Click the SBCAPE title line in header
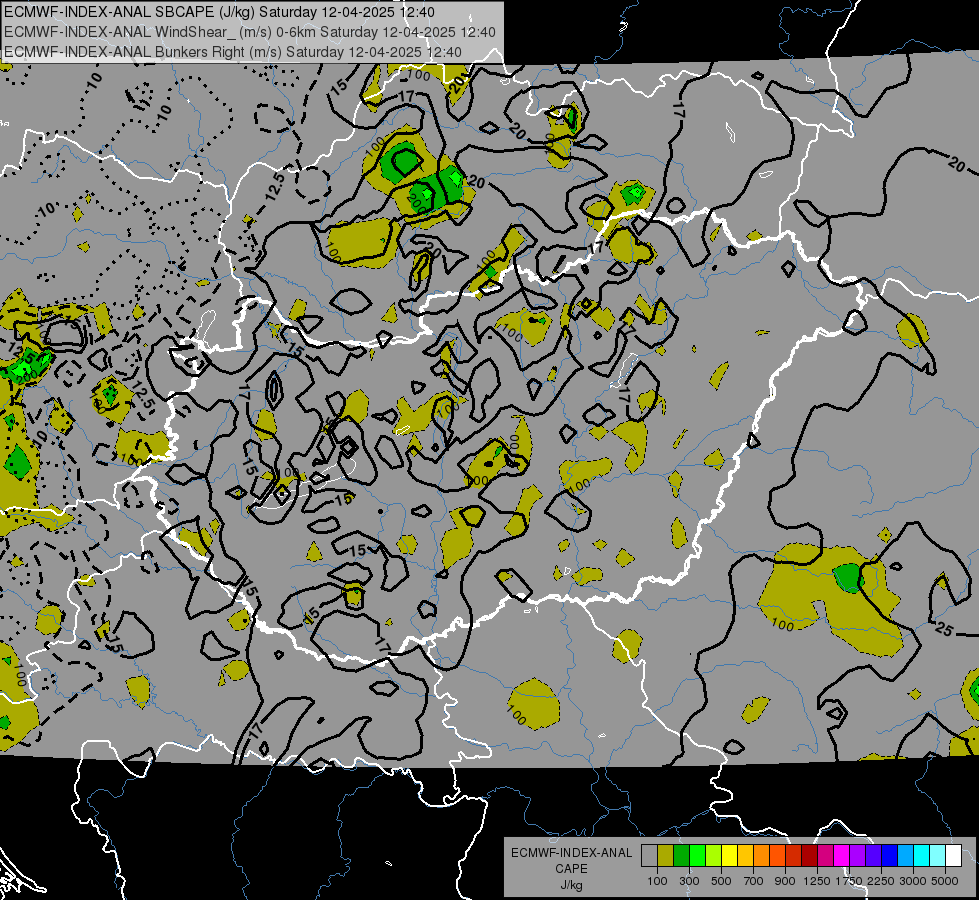This screenshot has height=900, width=979. pos(220,12)
